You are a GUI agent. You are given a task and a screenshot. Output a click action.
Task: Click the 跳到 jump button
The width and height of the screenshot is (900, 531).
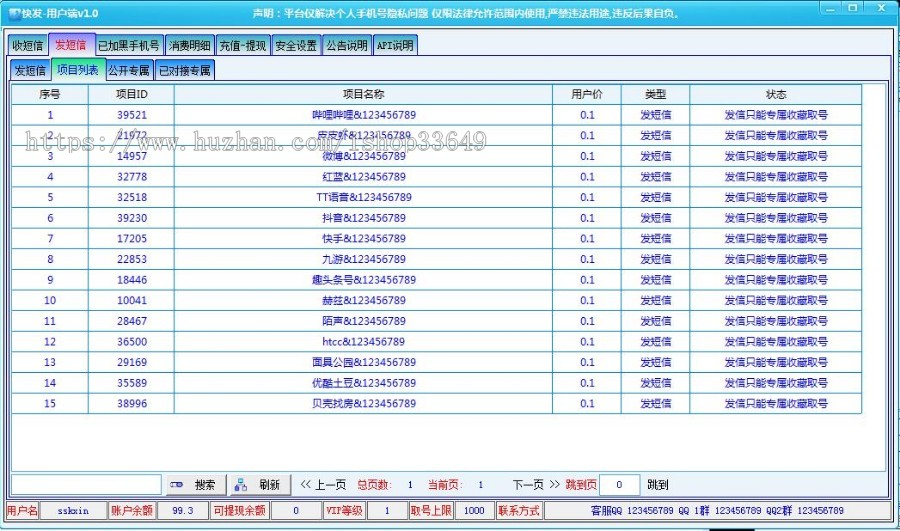(657, 485)
